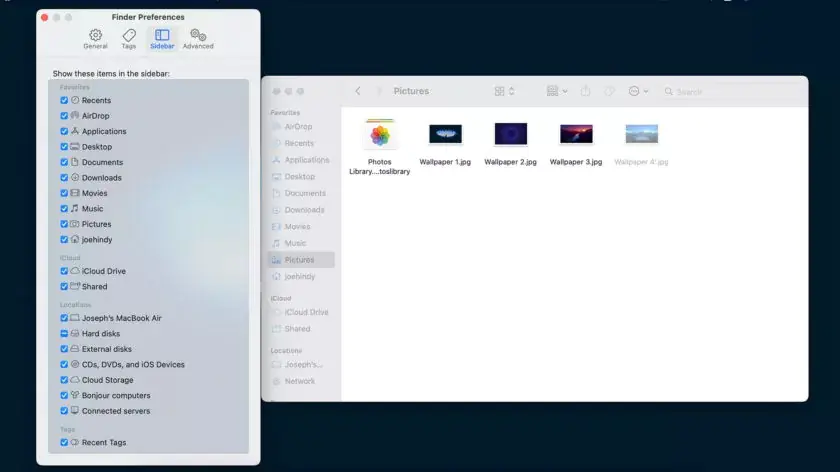
Task: Select Wallpaper 1.jpg thumbnail
Action: 445,134
